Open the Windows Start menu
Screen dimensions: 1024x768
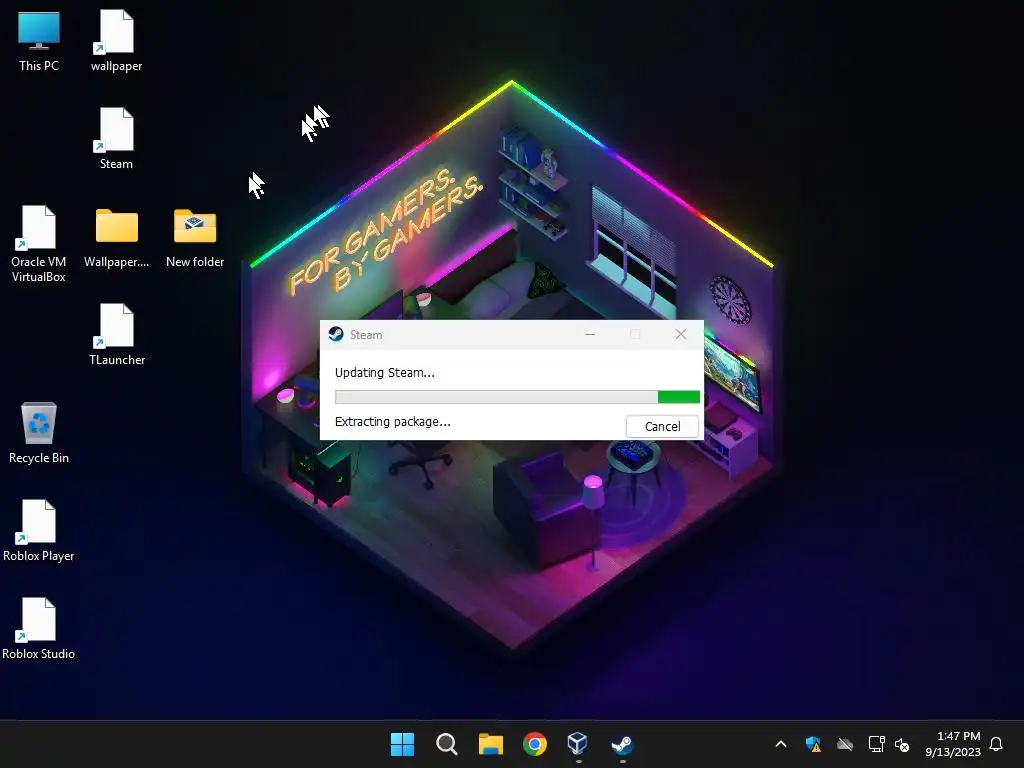[402, 744]
